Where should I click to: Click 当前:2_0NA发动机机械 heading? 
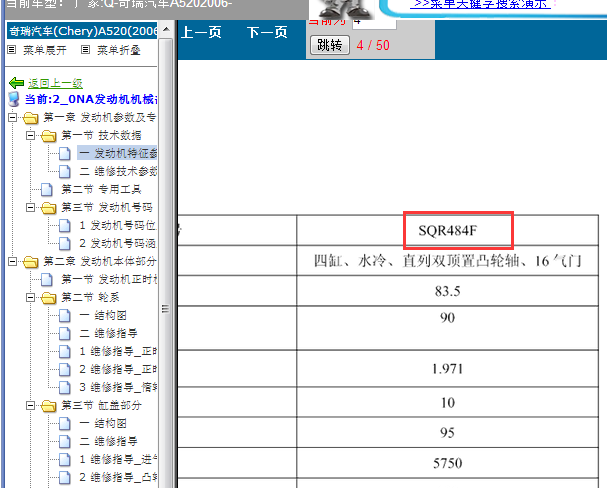[91, 99]
